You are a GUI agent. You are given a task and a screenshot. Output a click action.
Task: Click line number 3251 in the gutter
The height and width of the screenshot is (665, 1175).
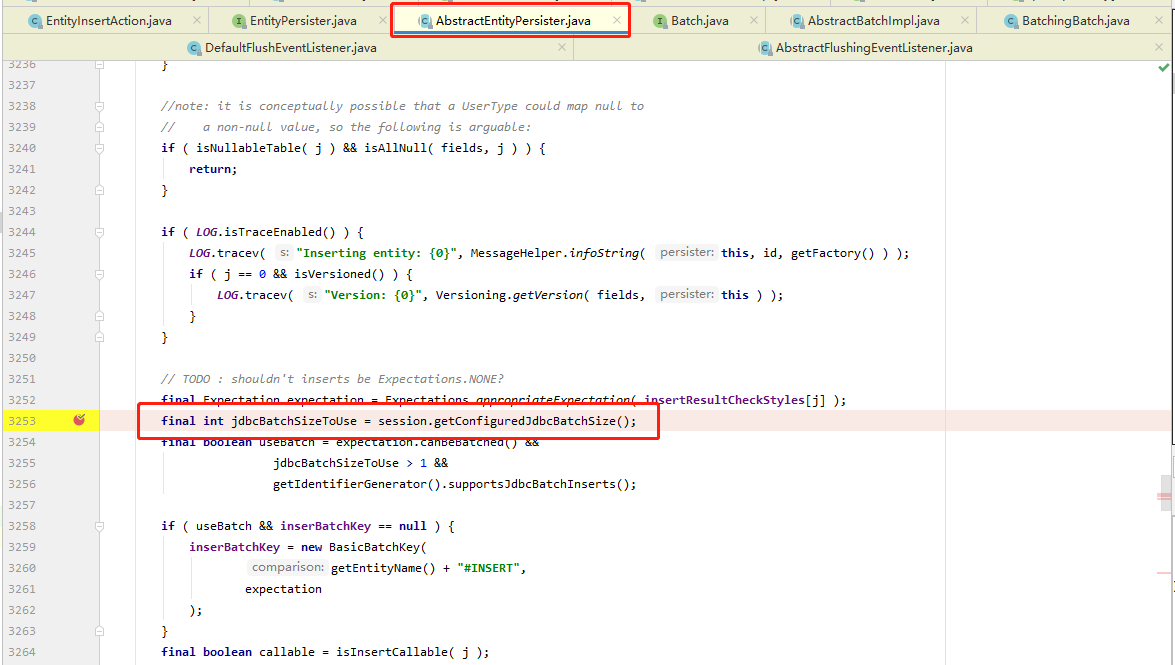click(22, 379)
